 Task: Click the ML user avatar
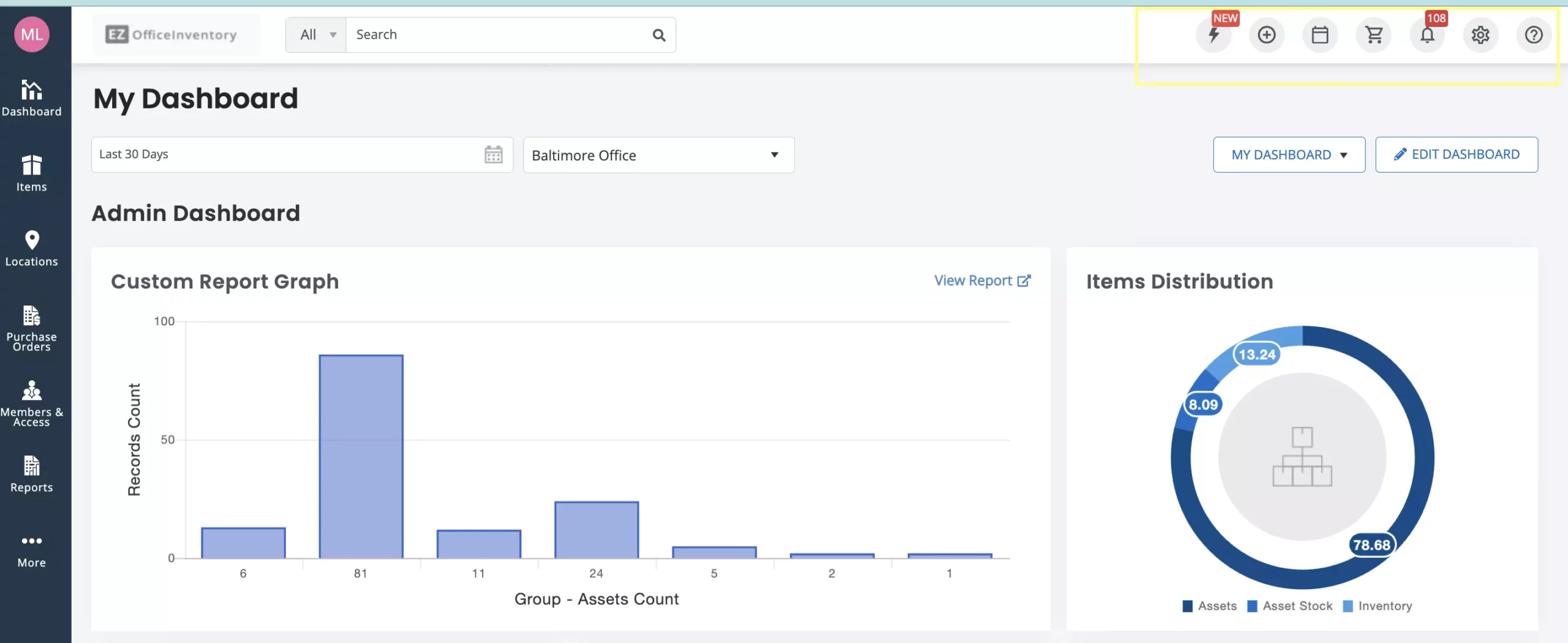coord(32,34)
